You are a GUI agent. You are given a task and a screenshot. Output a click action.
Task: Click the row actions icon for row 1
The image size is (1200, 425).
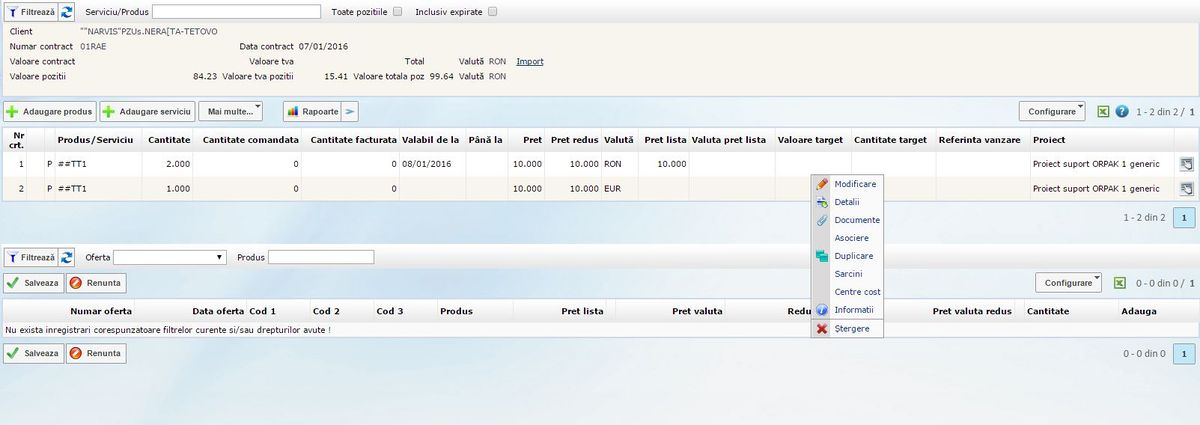coord(1185,163)
